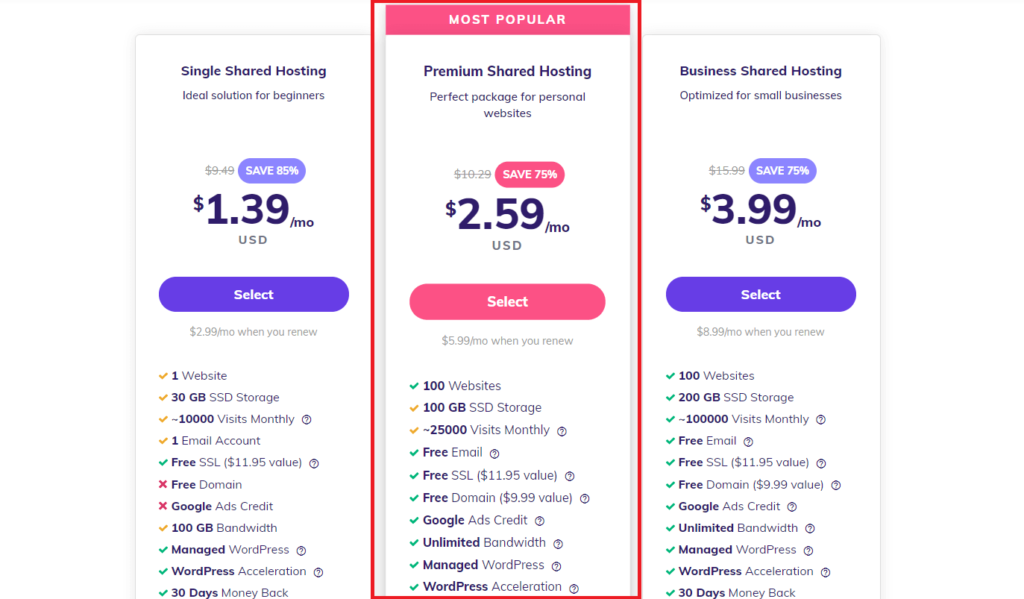Show tooltip for Business Free Domain ($9.99 value)
The image size is (1024, 599).
(836, 485)
